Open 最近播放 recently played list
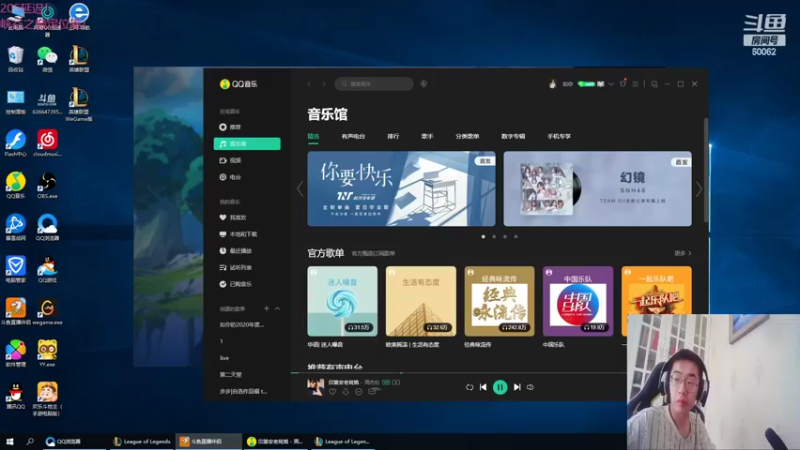The height and width of the screenshot is (450, 800). pyautogui.click(x=236, y=251)
